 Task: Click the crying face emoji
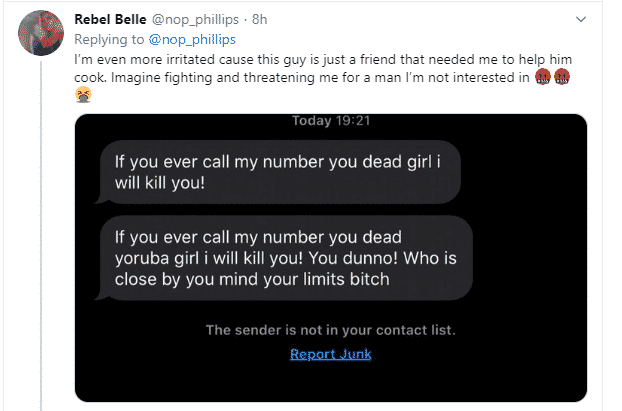pos(84,95)
